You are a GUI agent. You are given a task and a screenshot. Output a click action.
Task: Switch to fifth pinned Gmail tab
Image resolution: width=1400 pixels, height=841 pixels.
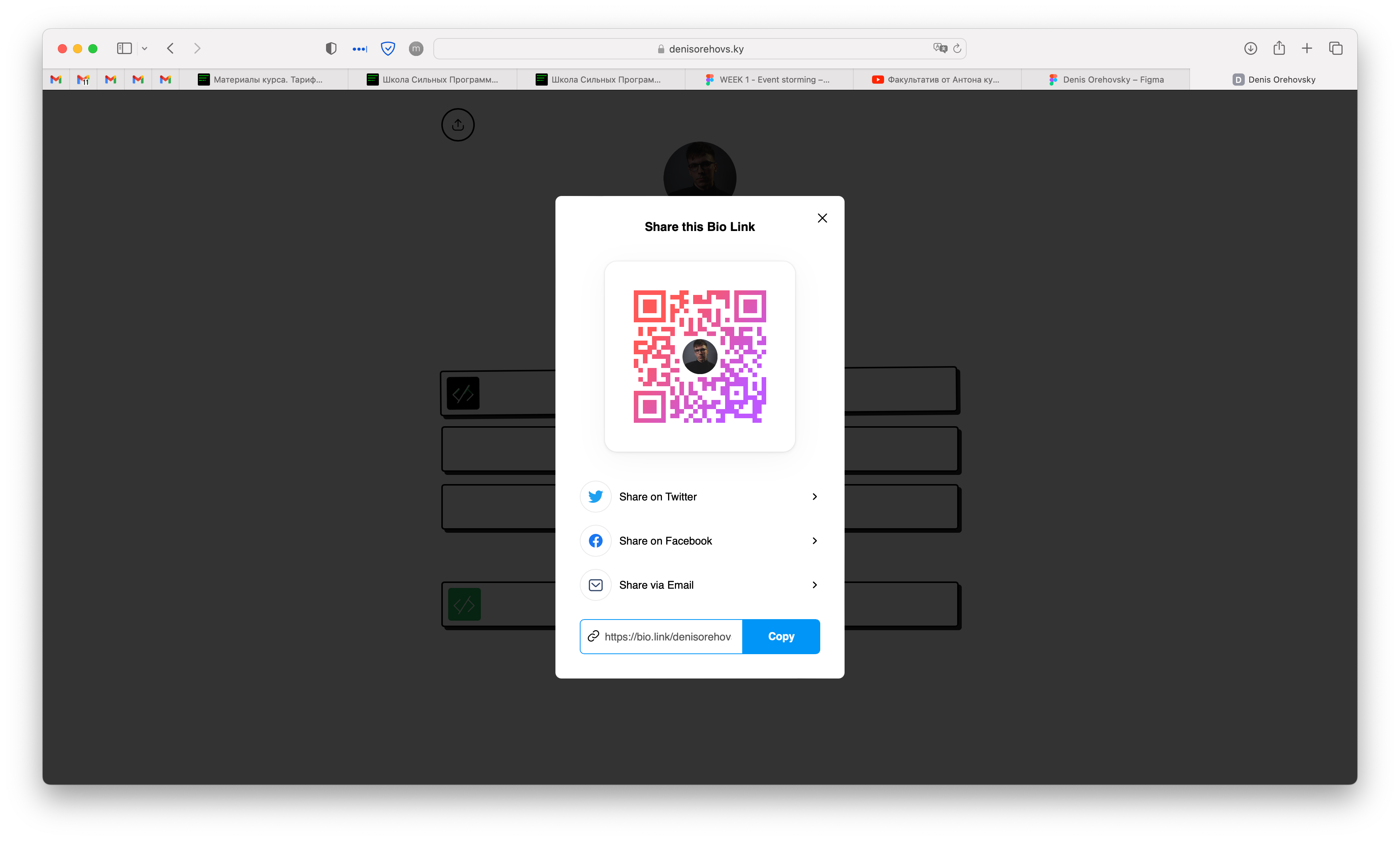pyautogui.click(x=165, y=79)
